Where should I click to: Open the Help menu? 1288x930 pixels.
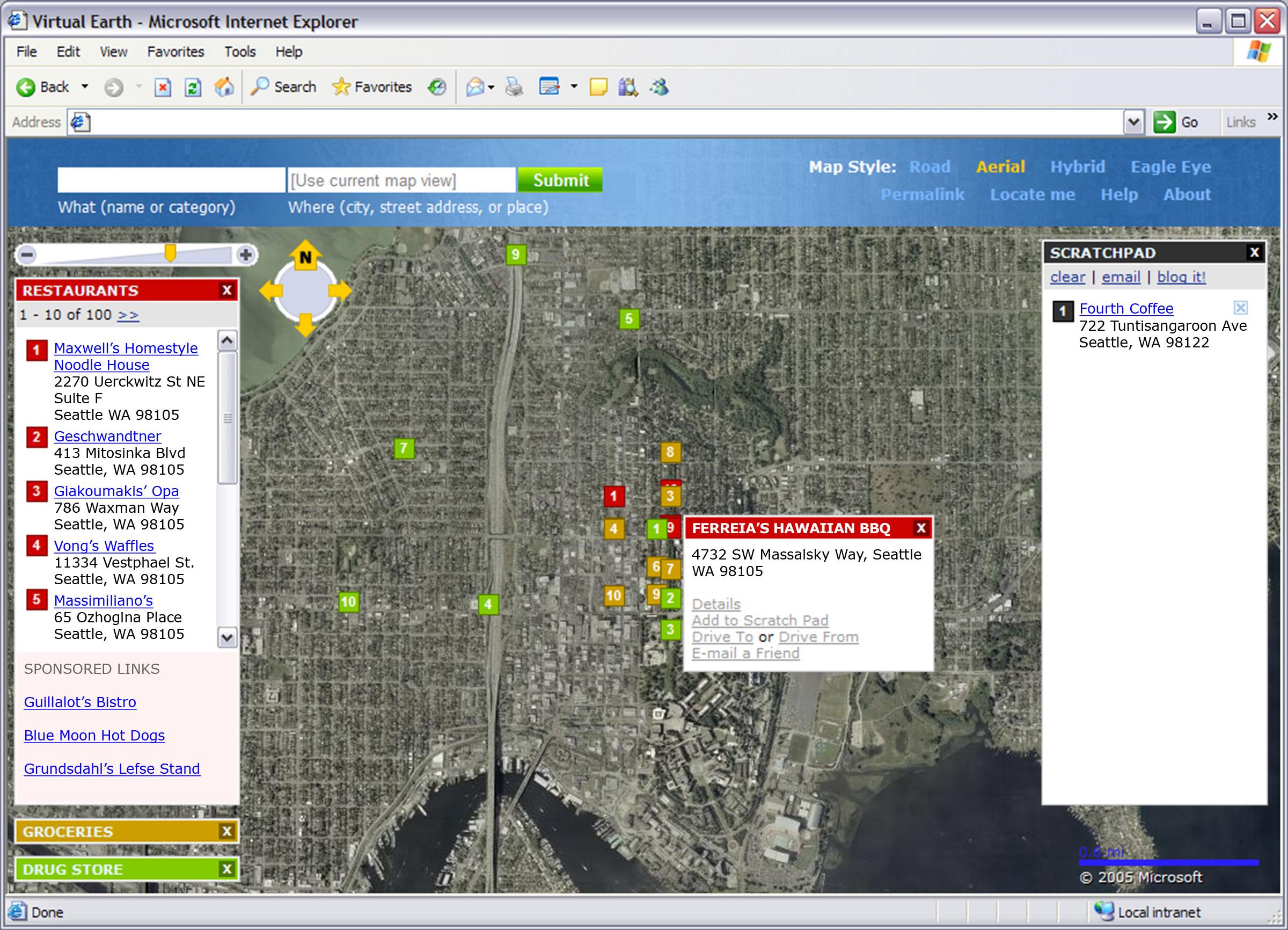click(289, 52)
